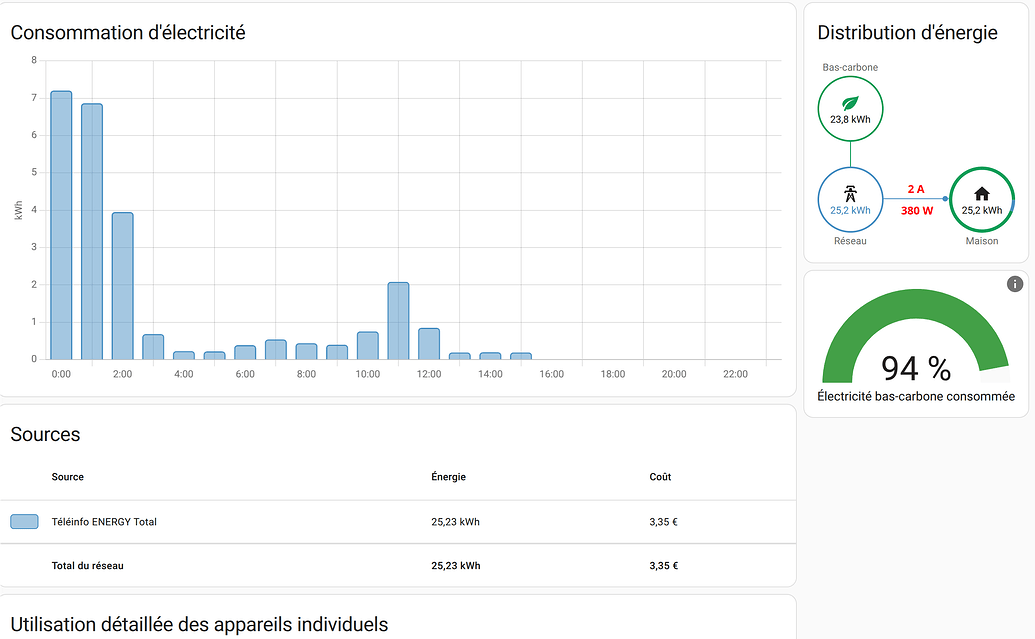Click the Distribution d'énergie title

click(906, 32)
